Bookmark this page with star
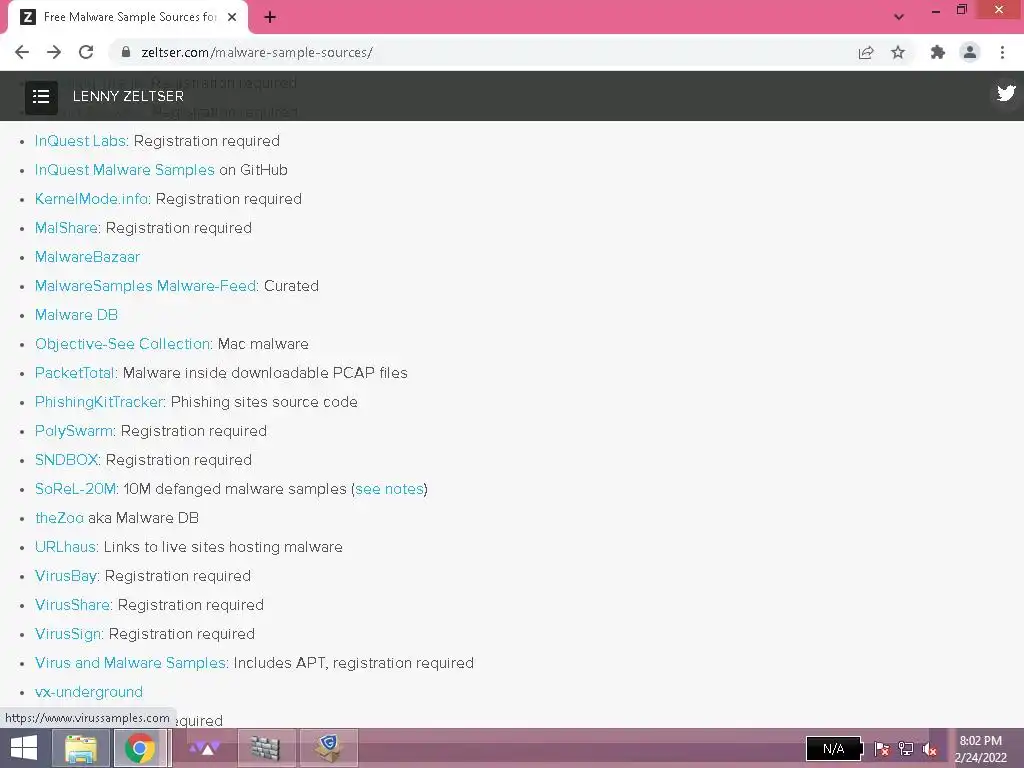 [x=898, y=52]
